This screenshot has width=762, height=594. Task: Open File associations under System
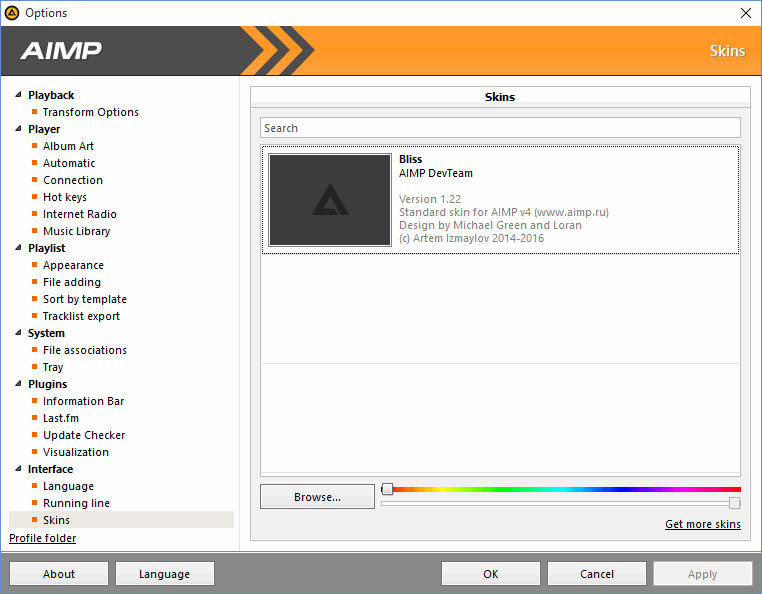click(84, 350)
